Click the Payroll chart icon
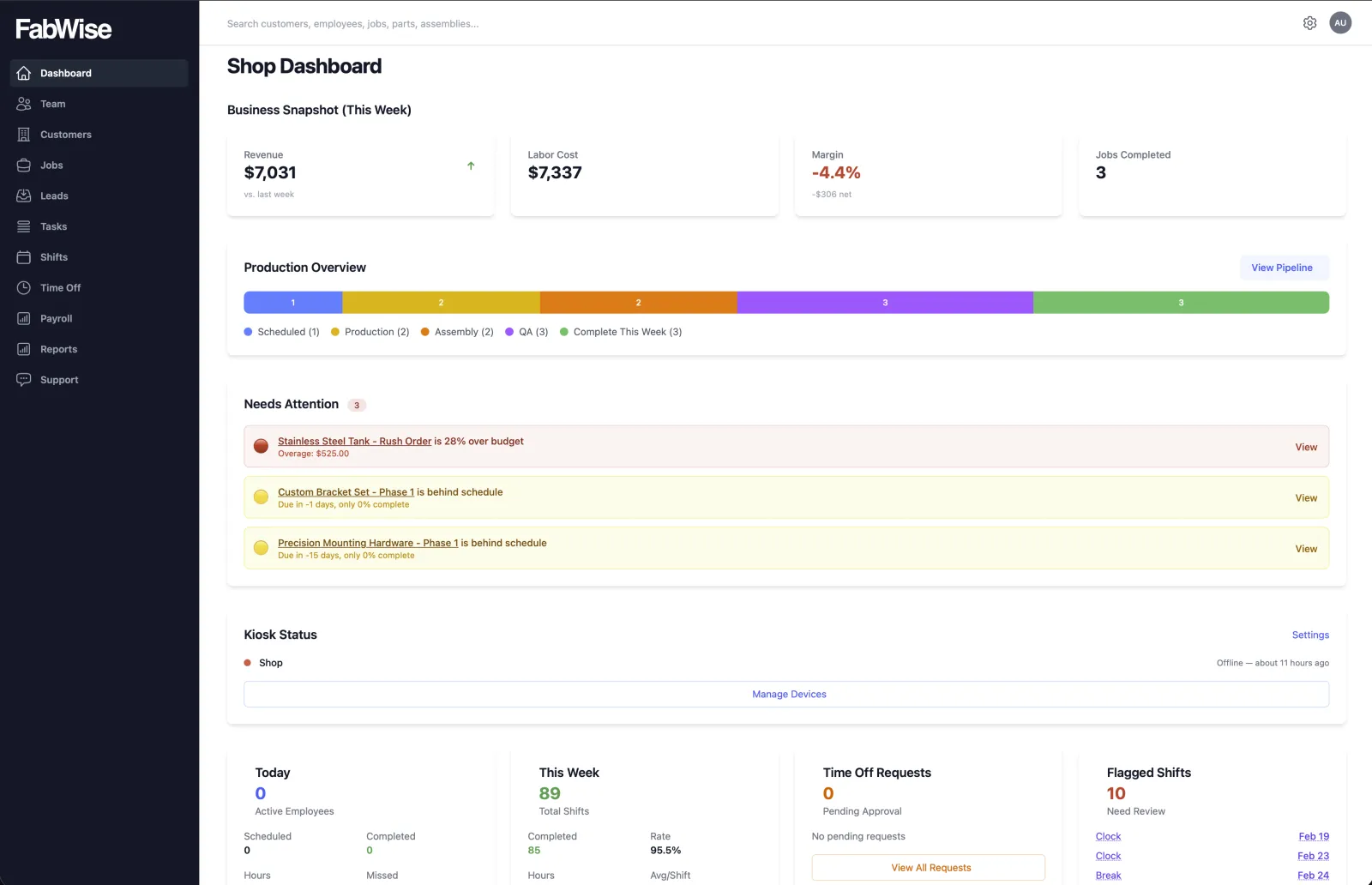This screenshot has width=1372, height=885. tap(24, 319)
